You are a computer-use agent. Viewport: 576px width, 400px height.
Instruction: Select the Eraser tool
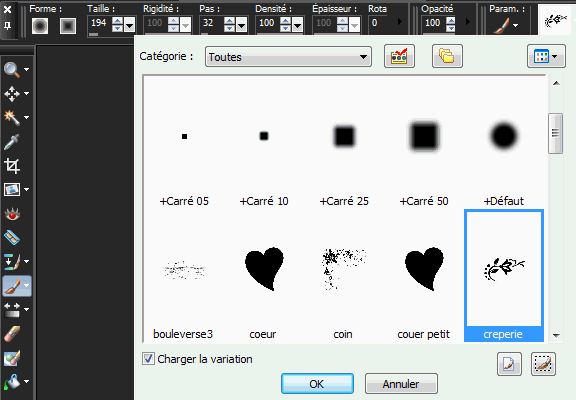click(x=12, y=334)
